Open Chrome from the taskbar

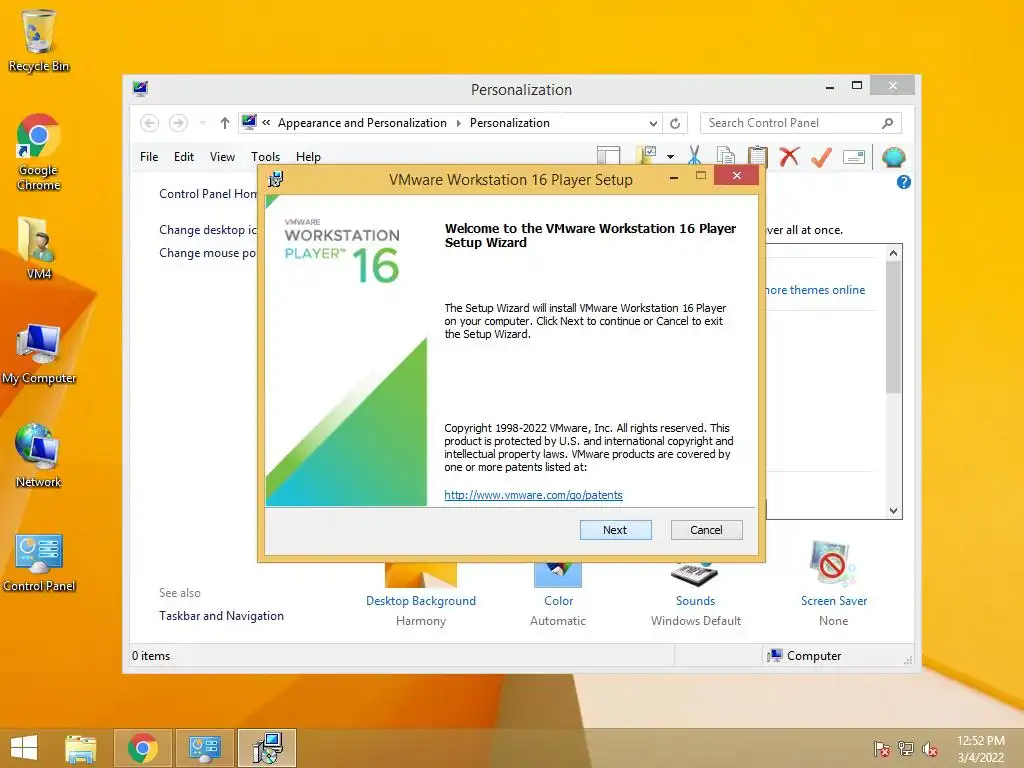point(143,748)
